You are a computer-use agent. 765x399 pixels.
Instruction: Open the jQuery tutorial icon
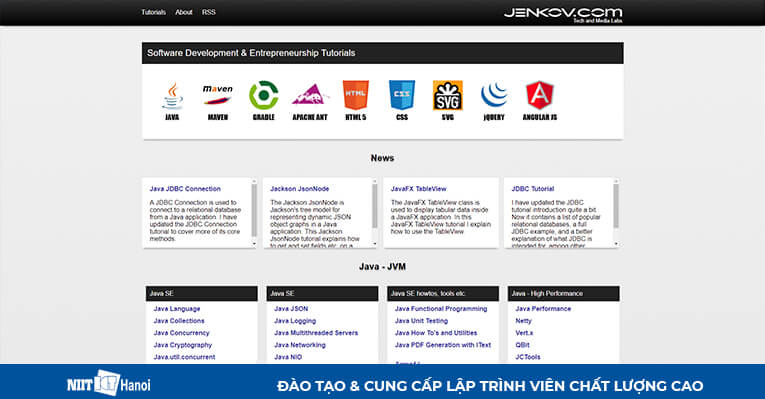494,100
